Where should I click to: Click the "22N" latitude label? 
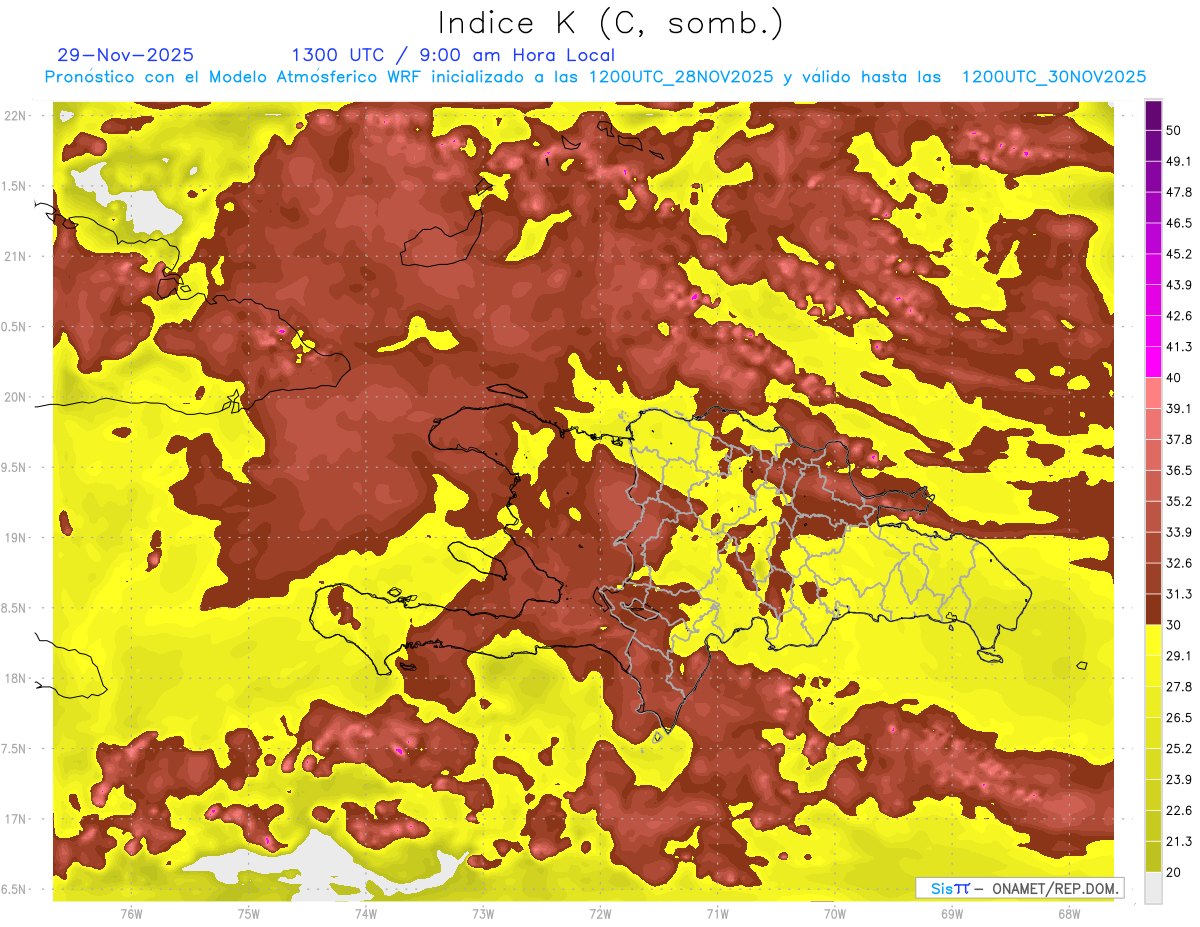tap(17, 116)
